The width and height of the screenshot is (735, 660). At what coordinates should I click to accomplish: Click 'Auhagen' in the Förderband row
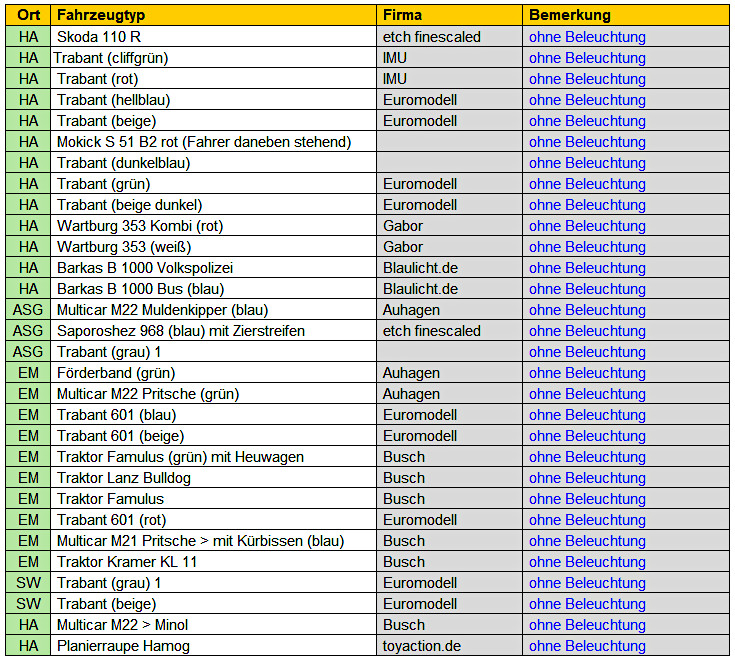click(411, 373)
